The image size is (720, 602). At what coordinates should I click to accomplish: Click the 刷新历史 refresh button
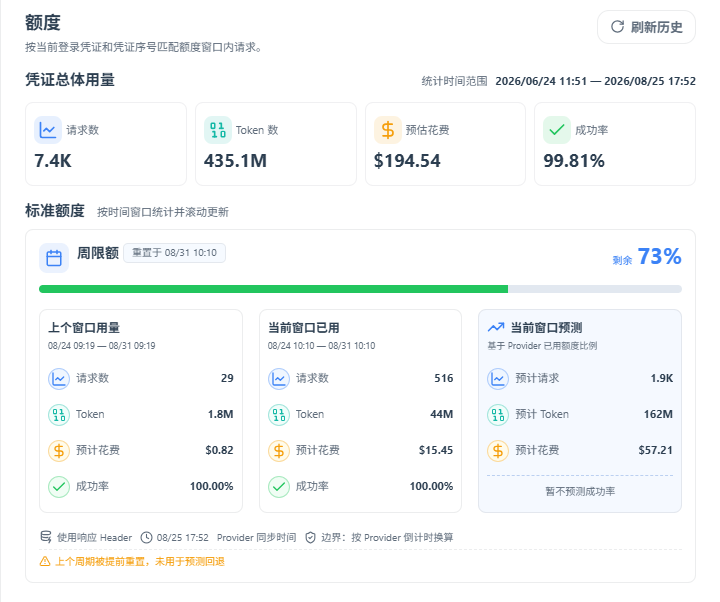(646, 27)
